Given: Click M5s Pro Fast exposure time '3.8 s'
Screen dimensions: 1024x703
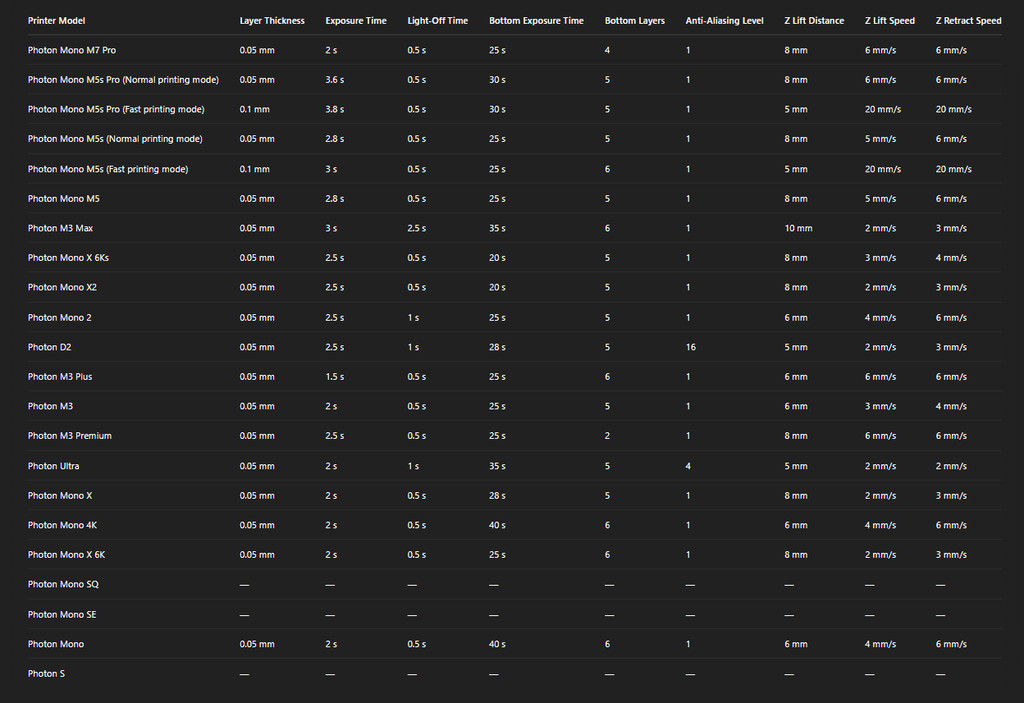Looking at the screenshot, I should (x=334, y=109).
